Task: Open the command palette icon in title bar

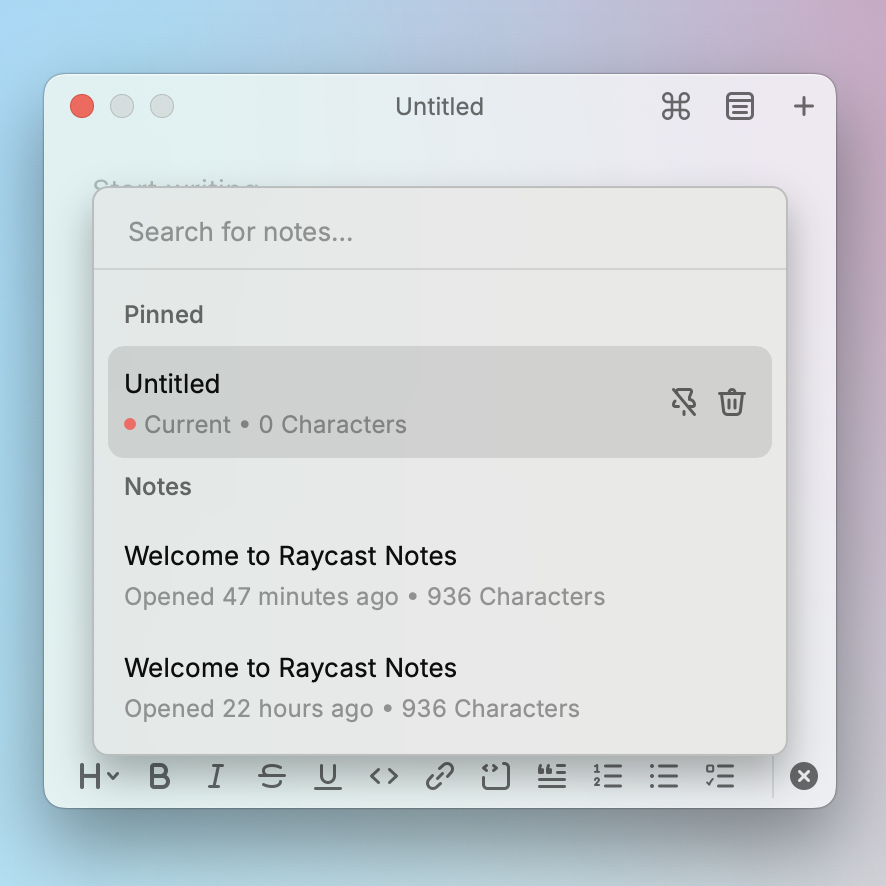Action: (x=676, y=106)
